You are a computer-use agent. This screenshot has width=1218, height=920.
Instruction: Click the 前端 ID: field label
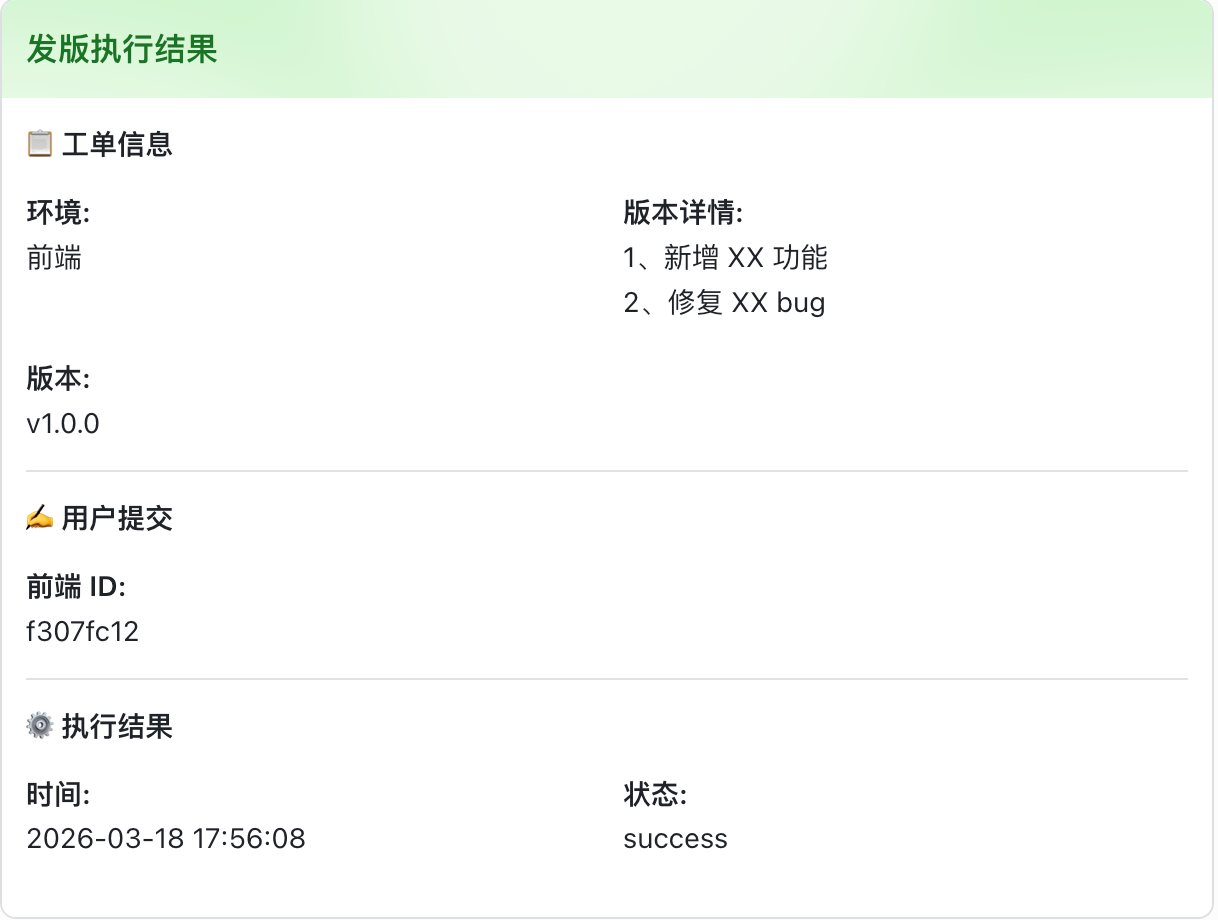click(76, 587)
